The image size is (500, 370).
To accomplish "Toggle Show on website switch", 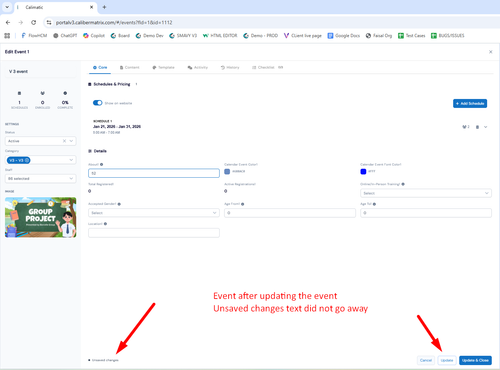I will point(98,103).
